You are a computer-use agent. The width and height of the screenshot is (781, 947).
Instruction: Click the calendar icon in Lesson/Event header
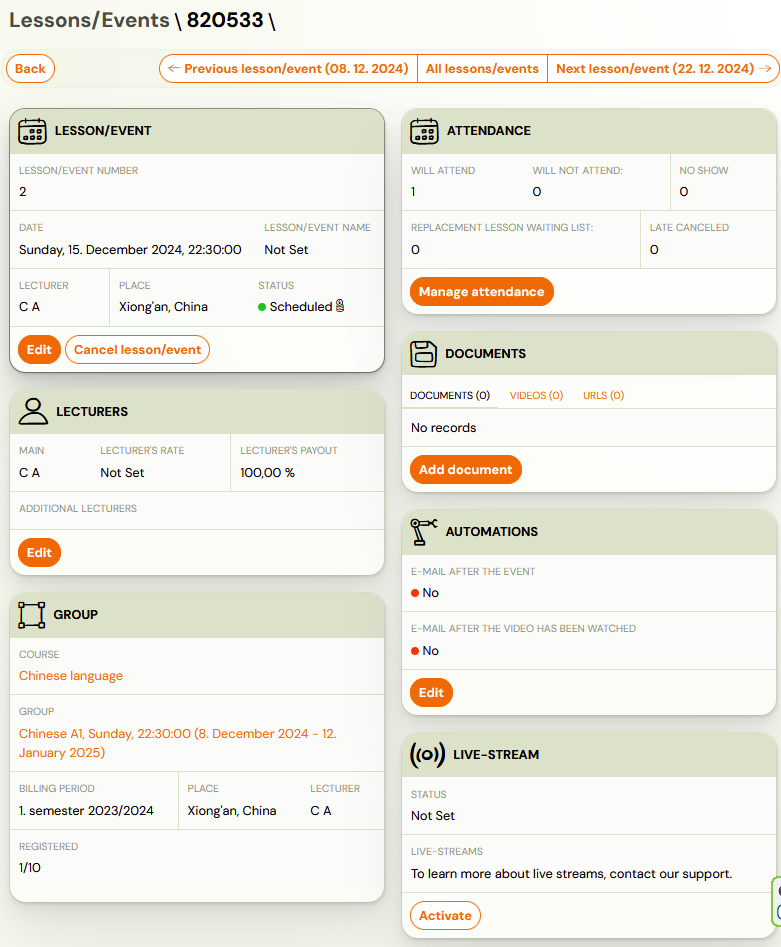click(x=32, y=131)
